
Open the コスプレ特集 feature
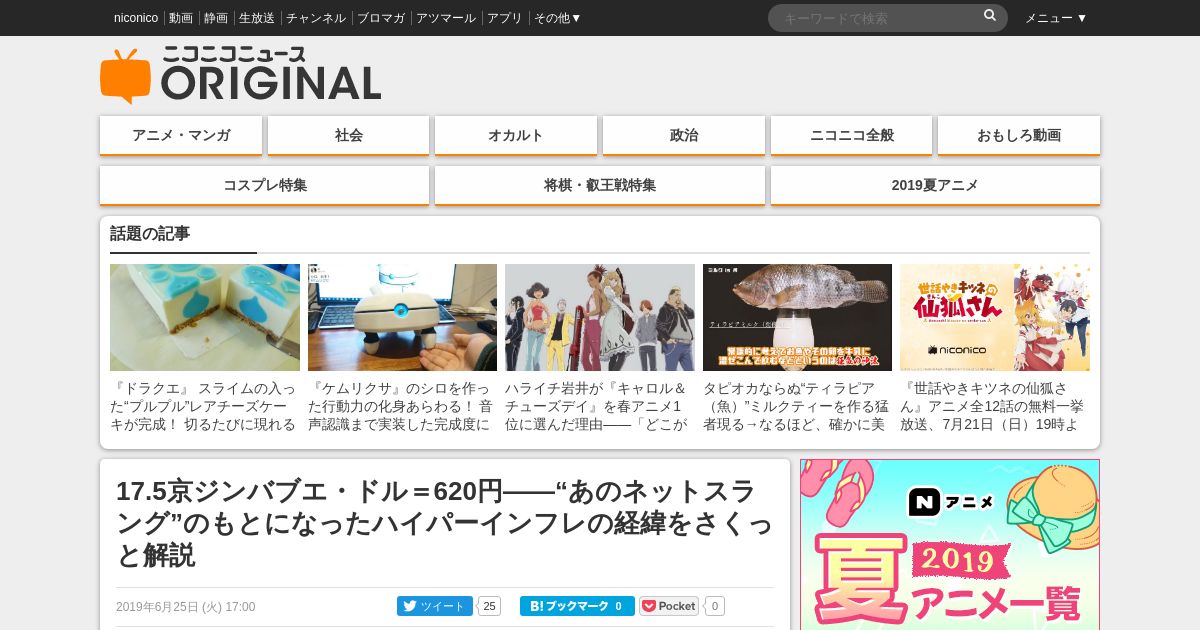click(265, 185)
